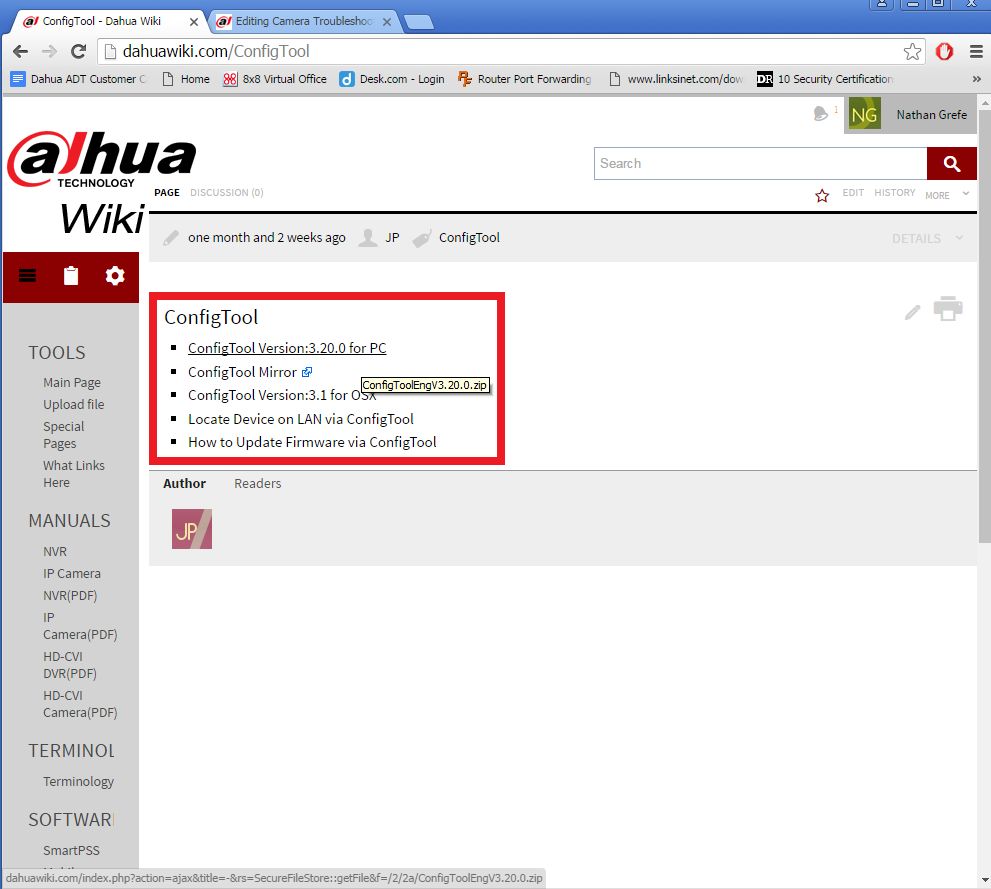Open ConfigTool Version:3.1 for OSX link
Screen dimensions: 991x889
[x=282, y=395]
